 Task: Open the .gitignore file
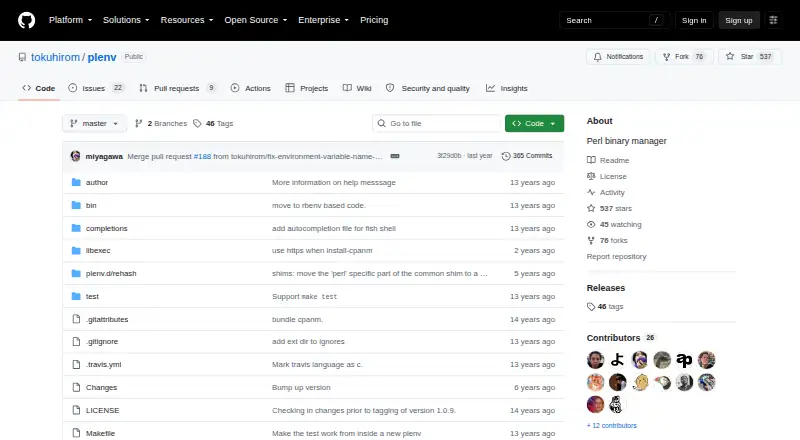click(102, 341)
